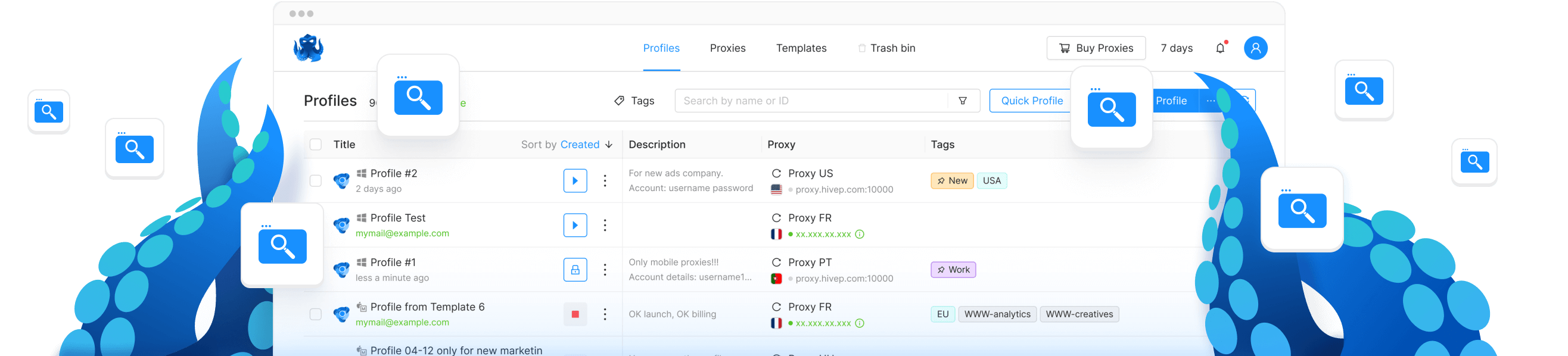1568x356 pixels.
Task: Open more options for Profile Test
Action: [x=605, y=225]
